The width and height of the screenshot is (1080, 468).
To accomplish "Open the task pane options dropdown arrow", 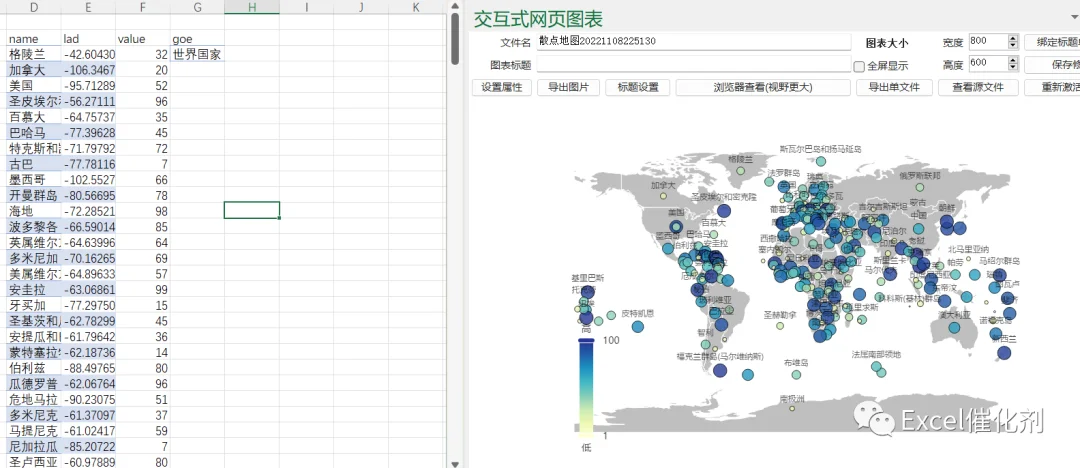I will tap(1072, 17).
